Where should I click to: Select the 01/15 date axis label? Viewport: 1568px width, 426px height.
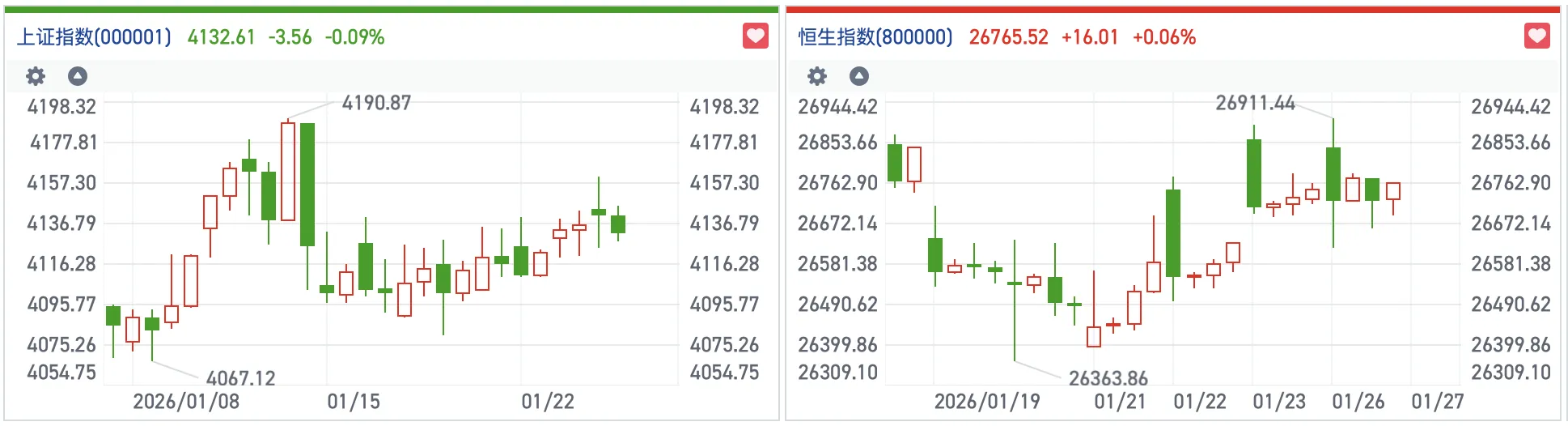click(x=354, y=402)
